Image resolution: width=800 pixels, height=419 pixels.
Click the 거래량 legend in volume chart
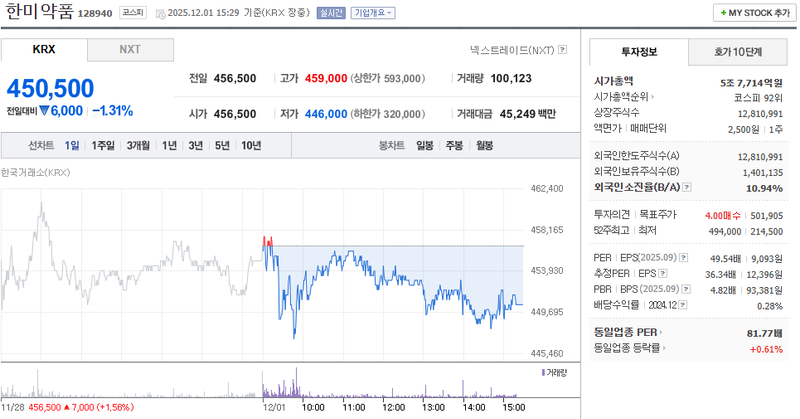tap(554, 373)
